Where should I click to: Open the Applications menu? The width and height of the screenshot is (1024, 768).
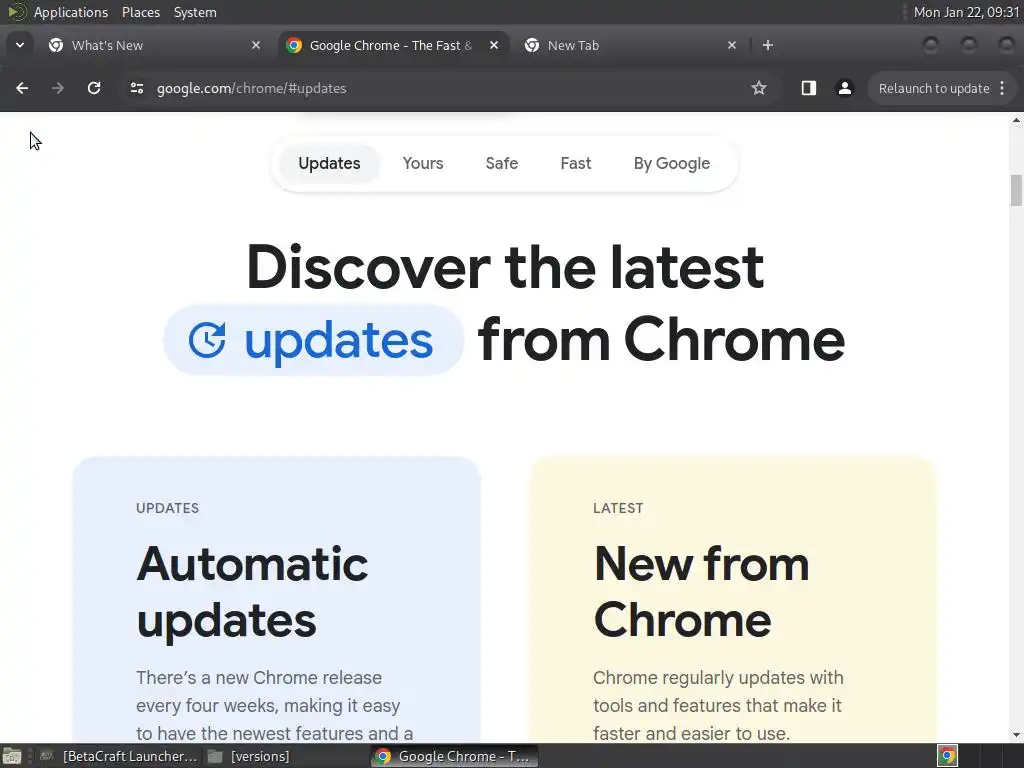click(71, 12)
